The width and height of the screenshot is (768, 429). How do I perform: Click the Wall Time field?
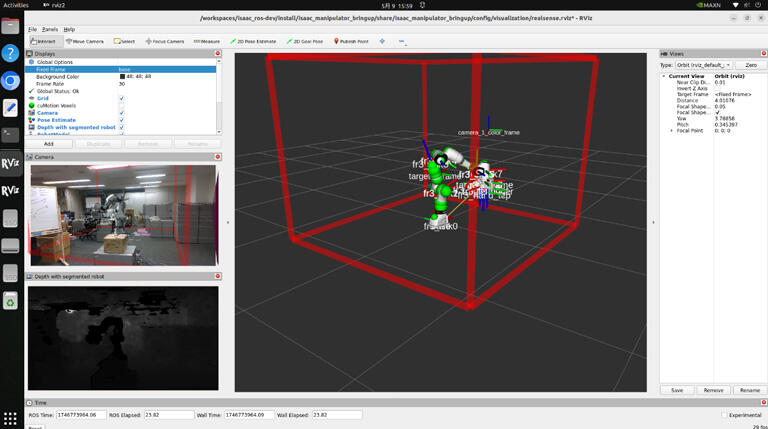click(x=248, y=415)
